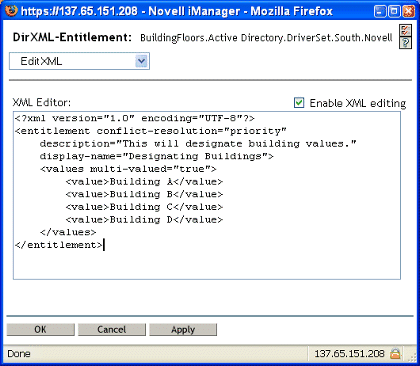Click the Firefox logo in the title bar
This screenshot has height=366, width=420.
coord(11,11)
